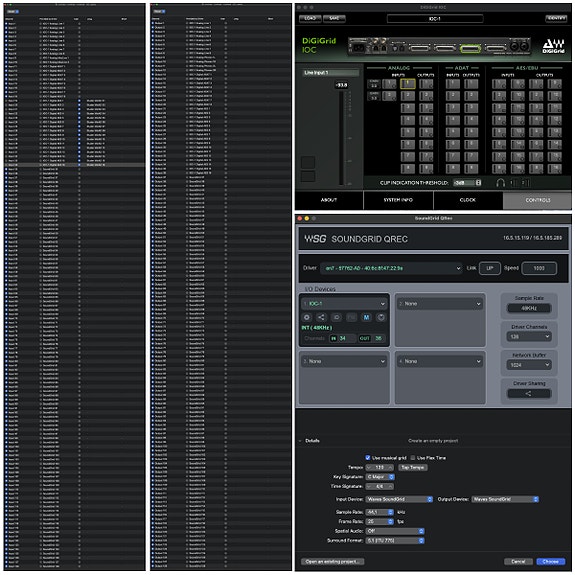Open the Driver network port dropdown
Viewport: 575px width, 575px height.
tap(391, 268)
